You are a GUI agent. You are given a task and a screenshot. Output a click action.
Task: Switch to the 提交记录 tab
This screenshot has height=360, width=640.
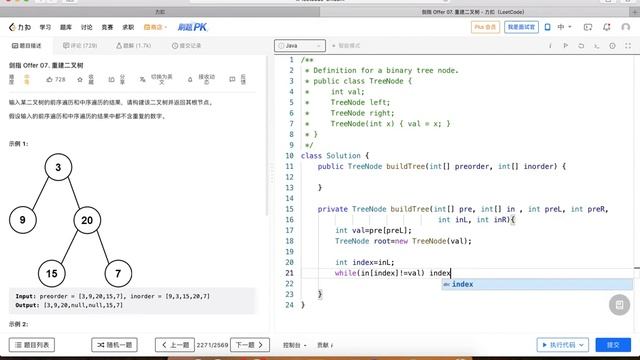[187, 46]
